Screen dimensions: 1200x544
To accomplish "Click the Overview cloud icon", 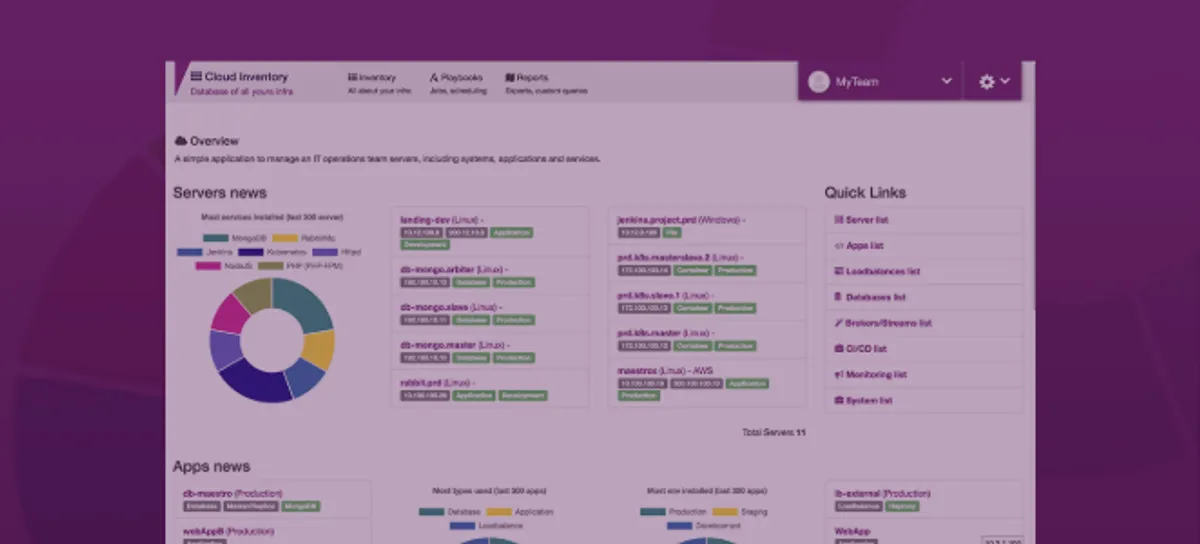I will [x=180, y=141].
